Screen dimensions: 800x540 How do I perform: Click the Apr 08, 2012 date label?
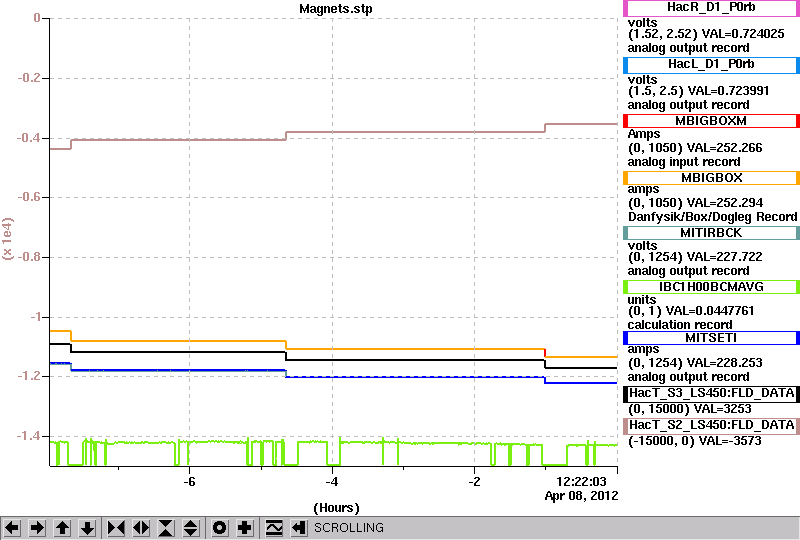tap(581, 496)
